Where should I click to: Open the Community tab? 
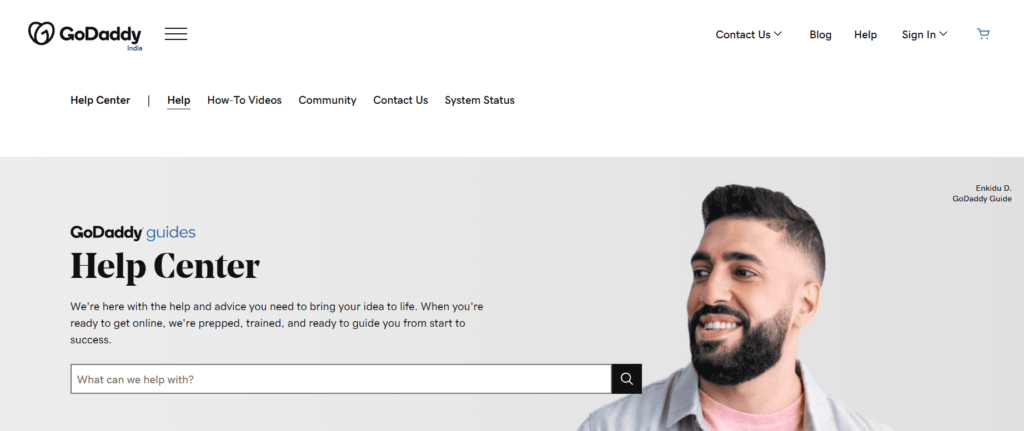click(327, 100)
